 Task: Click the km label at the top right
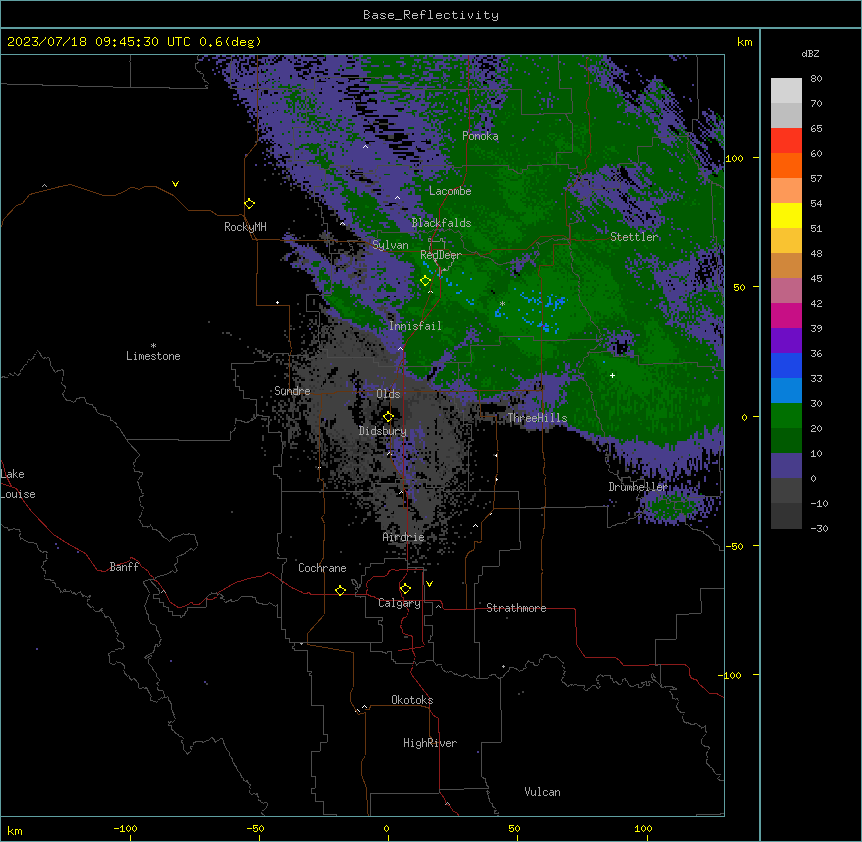[745, 42]
